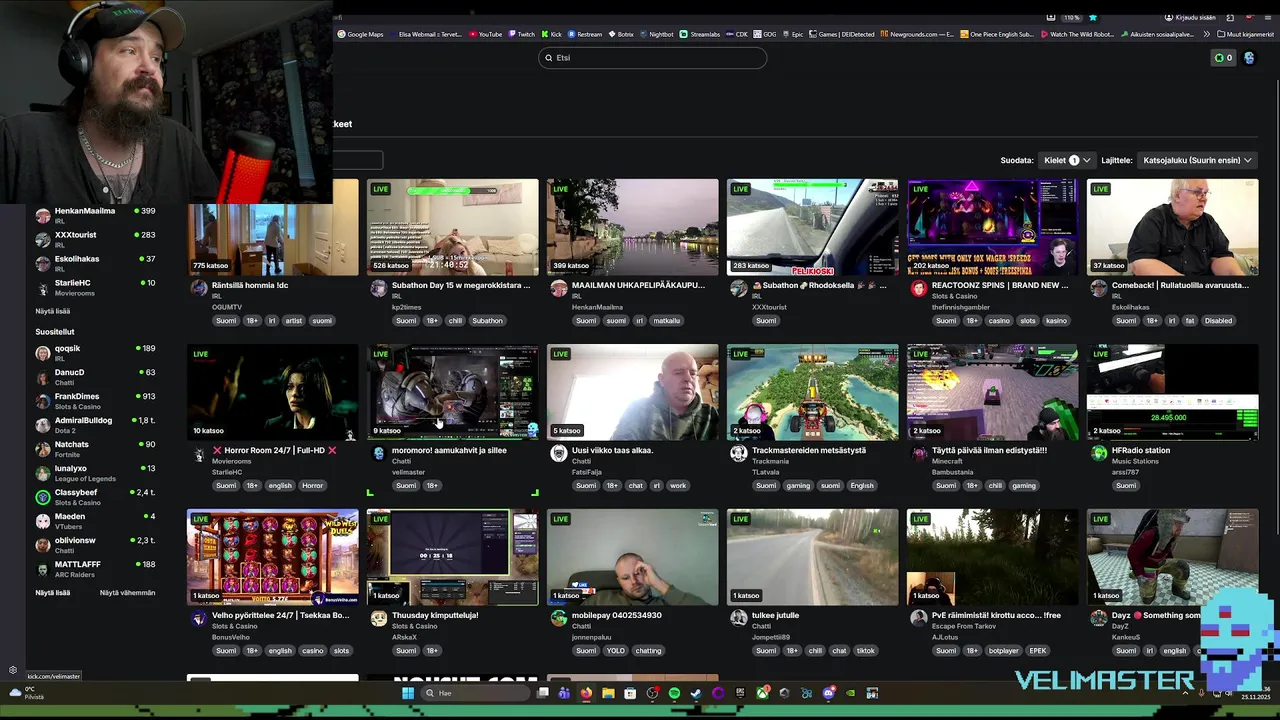The width and height of the screenshot is (1280, 720).
Task: Open the Botrix bookmark
Action: point(620,34)
